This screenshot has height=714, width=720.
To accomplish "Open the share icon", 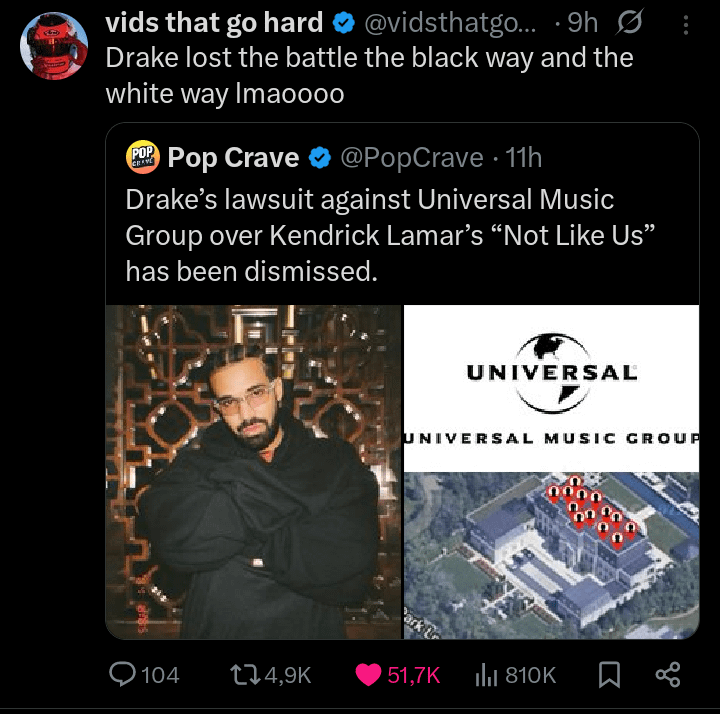I will pos(667,675).
